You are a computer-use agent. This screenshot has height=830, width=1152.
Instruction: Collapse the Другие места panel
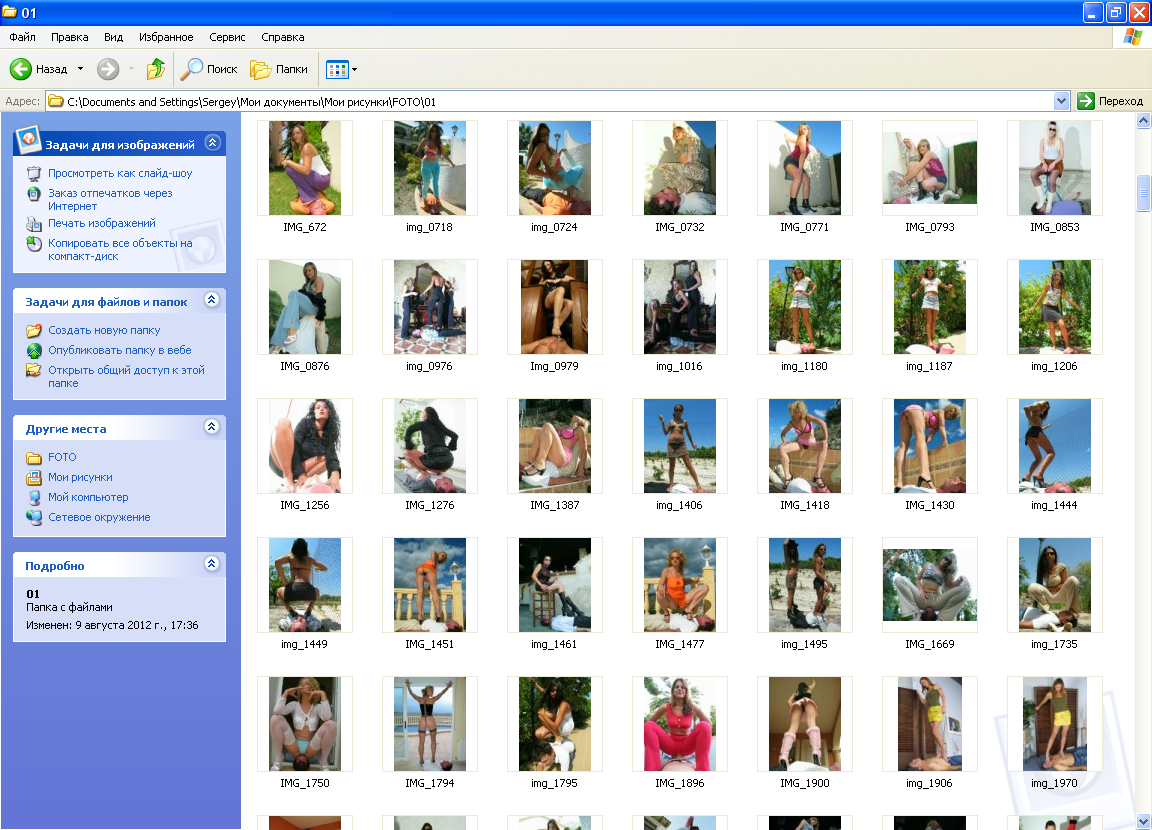[212, 427]
